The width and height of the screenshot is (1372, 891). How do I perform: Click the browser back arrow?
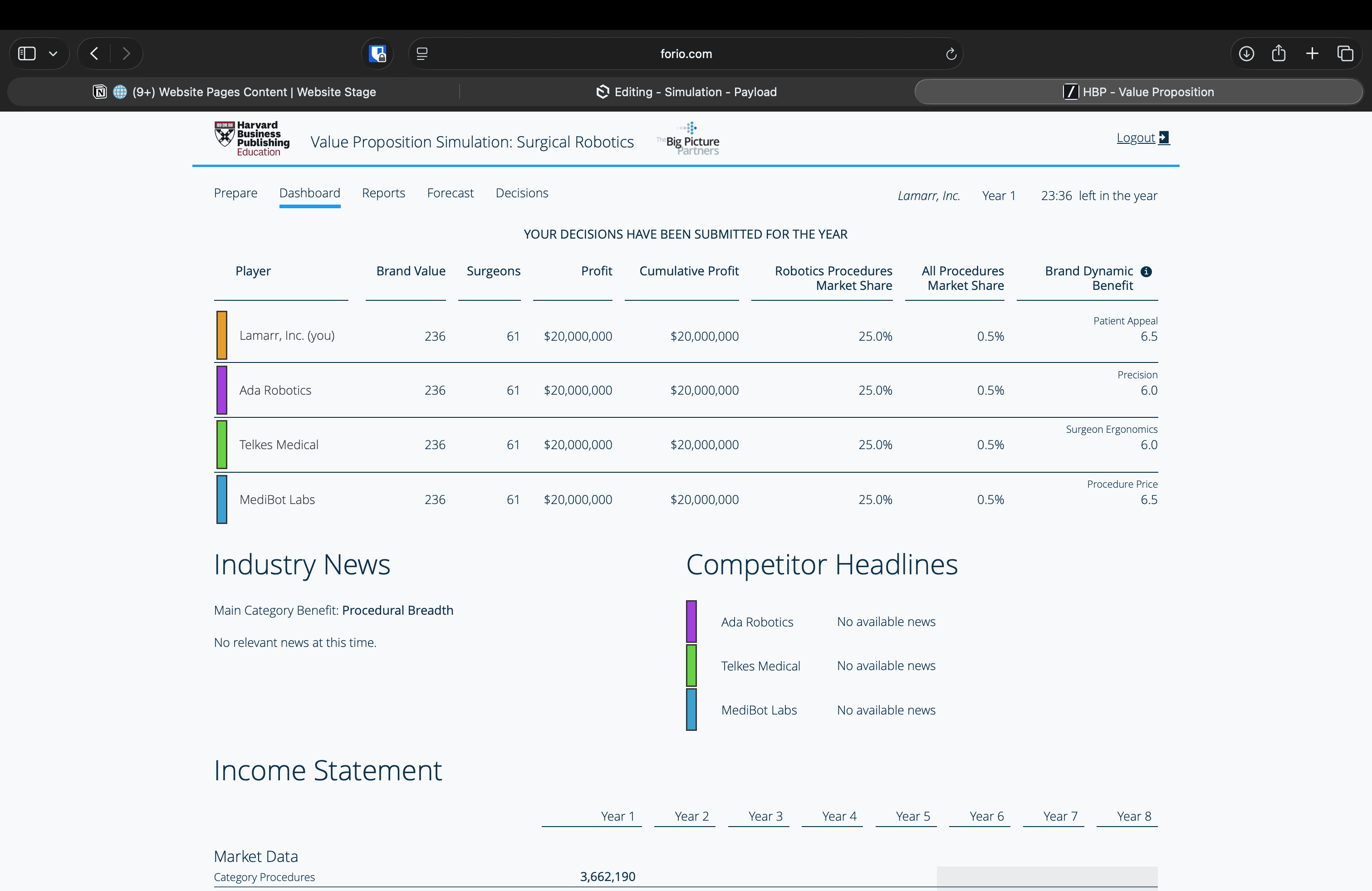coord(94,54)
